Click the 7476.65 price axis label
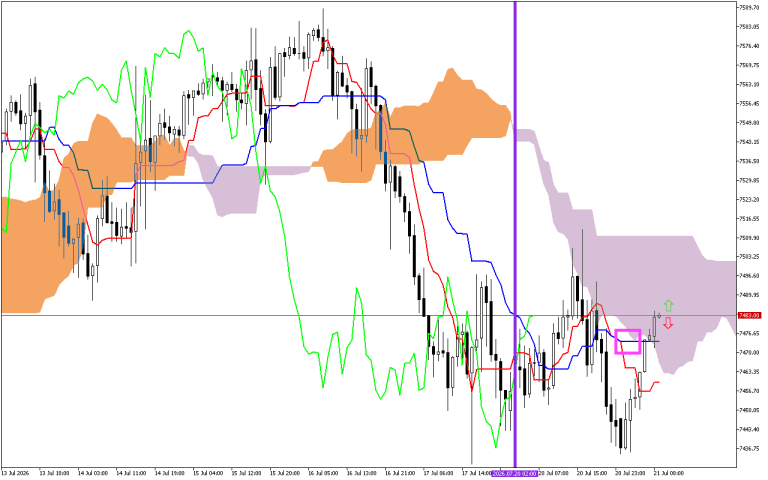Screen dimensions: 768x480 (x=749, y=334)
